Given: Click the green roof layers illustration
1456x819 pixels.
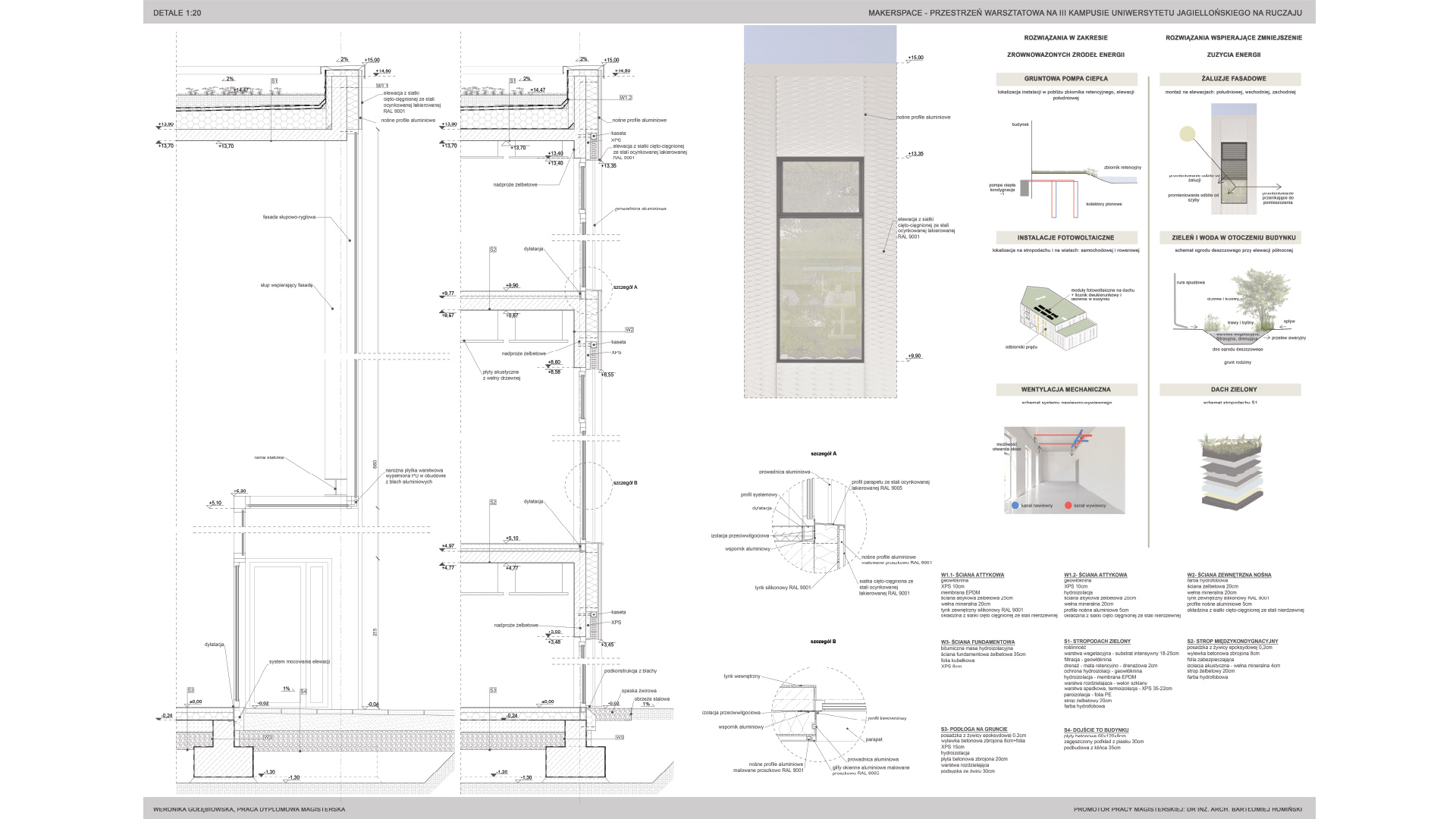Looking at the screenshot, I should click(x=1230, y=470).
